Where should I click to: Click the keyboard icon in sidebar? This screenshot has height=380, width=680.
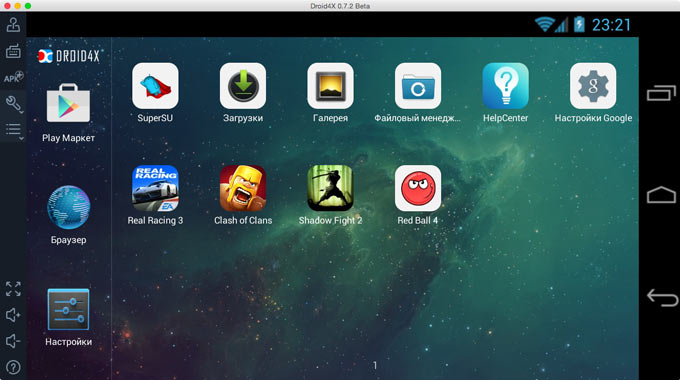point(13,51)
